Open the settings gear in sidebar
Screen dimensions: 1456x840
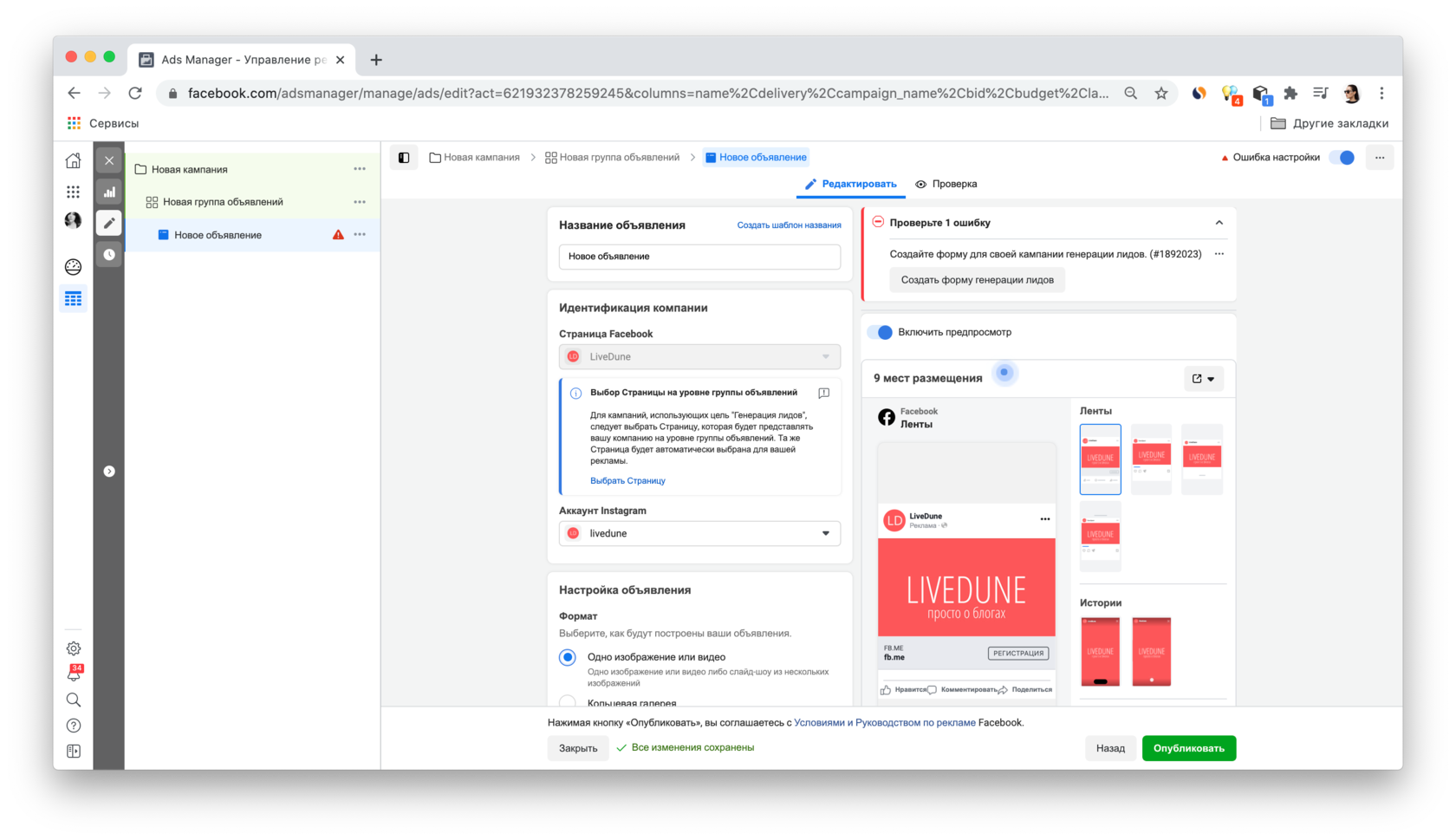[x=74, y=648]
